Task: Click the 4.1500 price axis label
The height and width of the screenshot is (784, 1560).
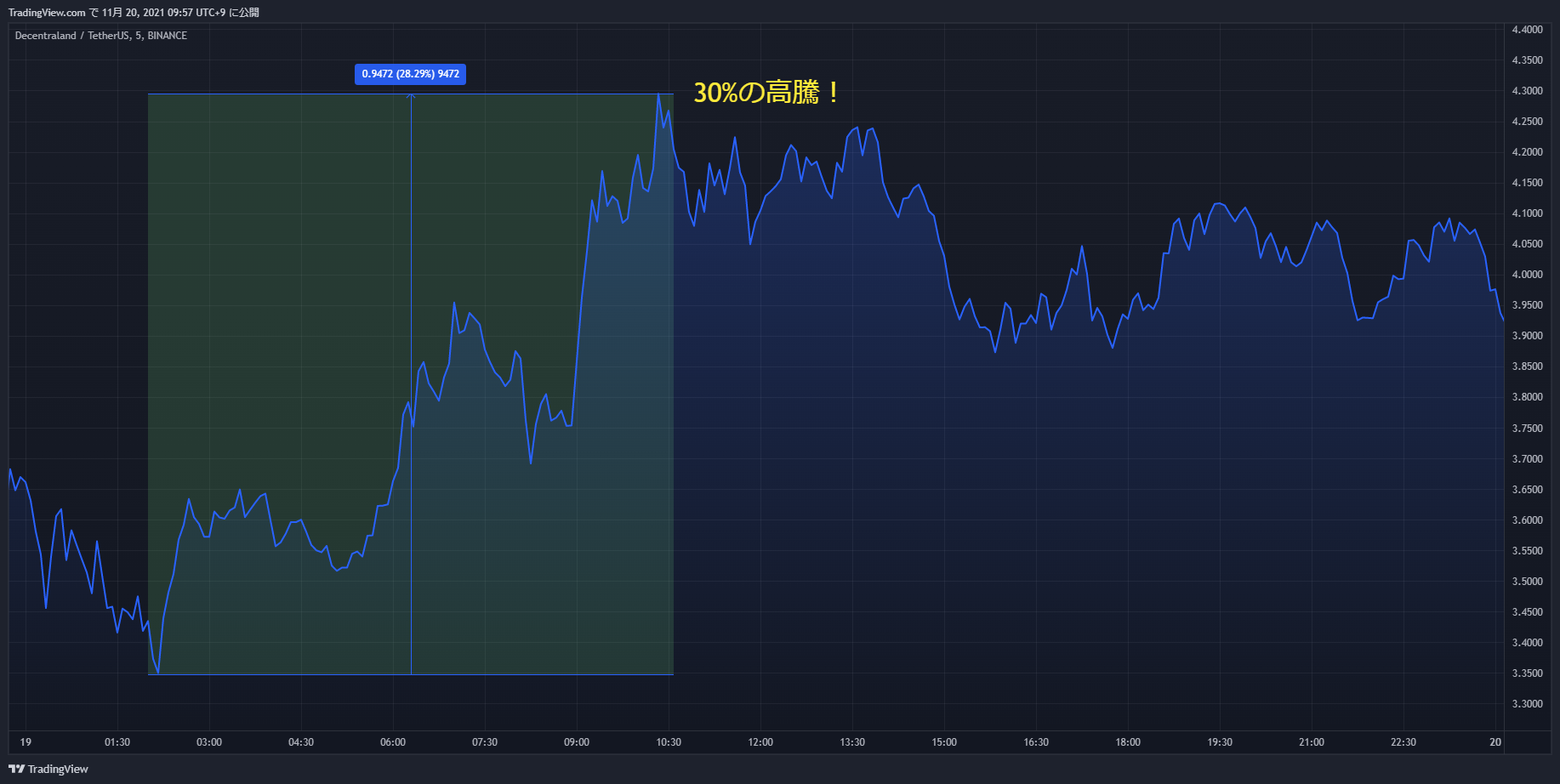Action: pos(1527,183)
